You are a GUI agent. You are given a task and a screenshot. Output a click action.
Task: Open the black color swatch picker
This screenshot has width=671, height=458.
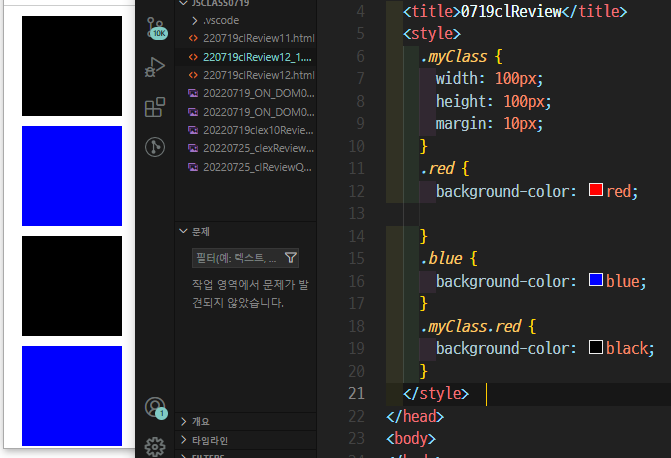[x=596, y=347]
